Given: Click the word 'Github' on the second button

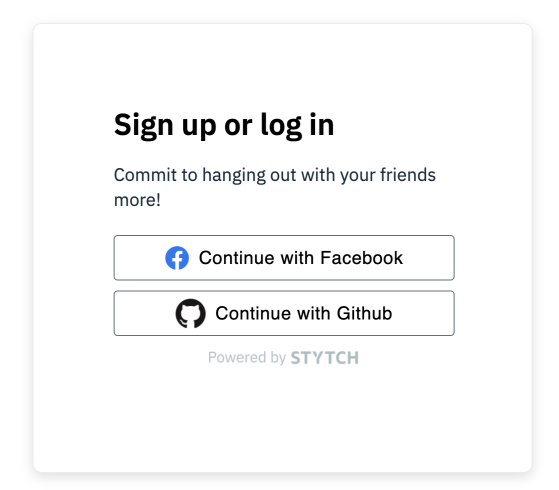Looking at the screenshot, I should 364,313.
